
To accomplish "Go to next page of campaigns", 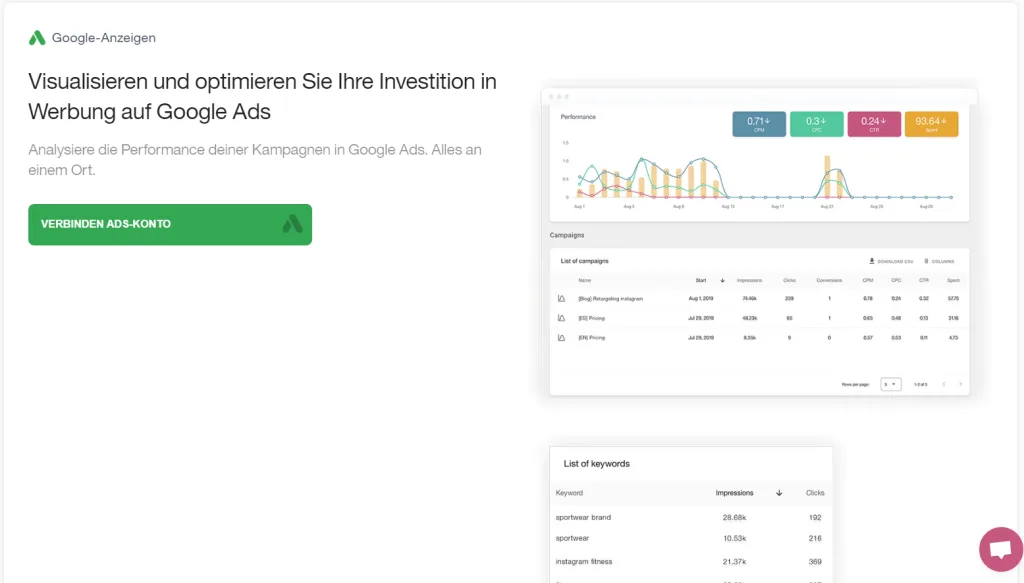I will tap(960, 384).
